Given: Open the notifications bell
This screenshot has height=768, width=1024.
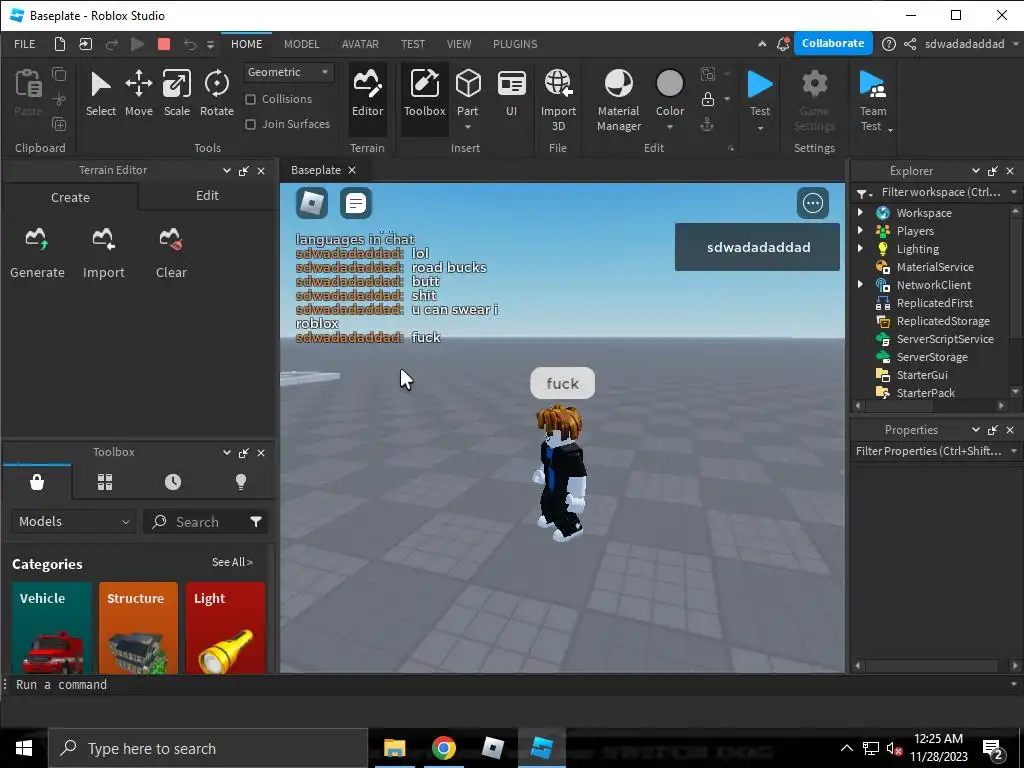Looking at the screenshot, I should (782, 44).
